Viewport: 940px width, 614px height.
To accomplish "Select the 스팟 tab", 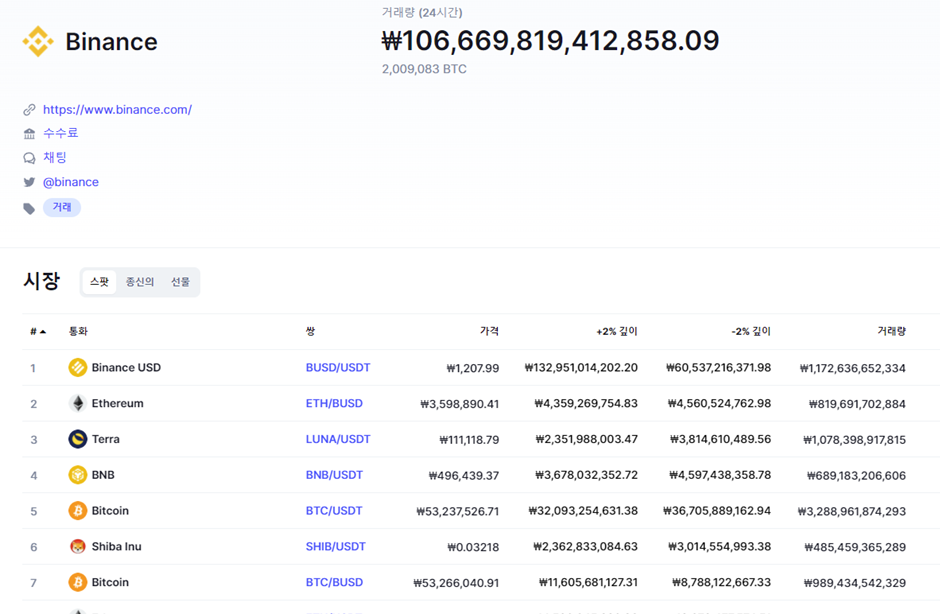I will (99, 282).
